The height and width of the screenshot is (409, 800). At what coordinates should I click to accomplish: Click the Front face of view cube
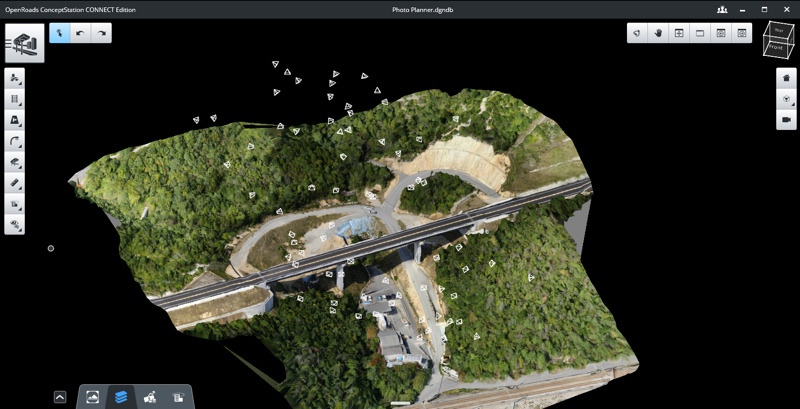776,47
